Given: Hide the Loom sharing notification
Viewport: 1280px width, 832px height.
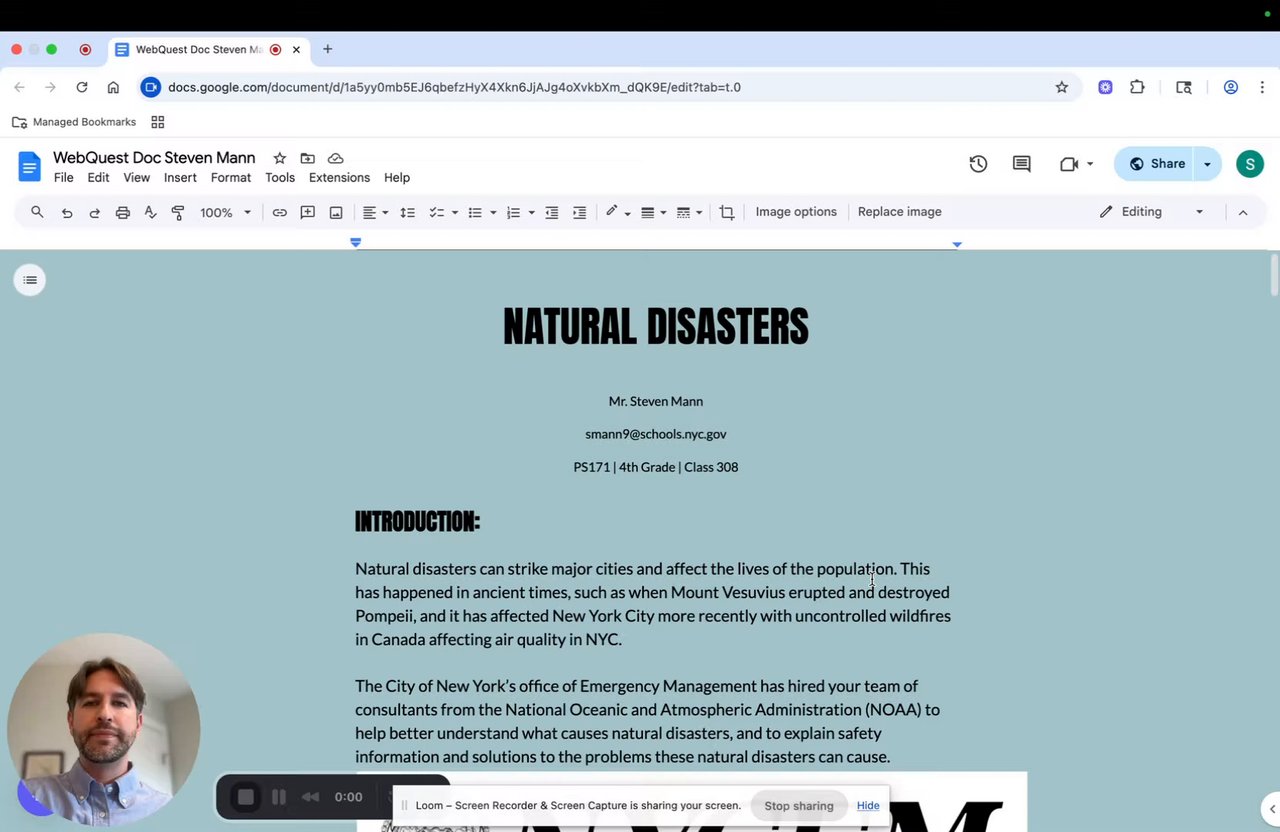Looking at the screenshot, I should [868, 805].
